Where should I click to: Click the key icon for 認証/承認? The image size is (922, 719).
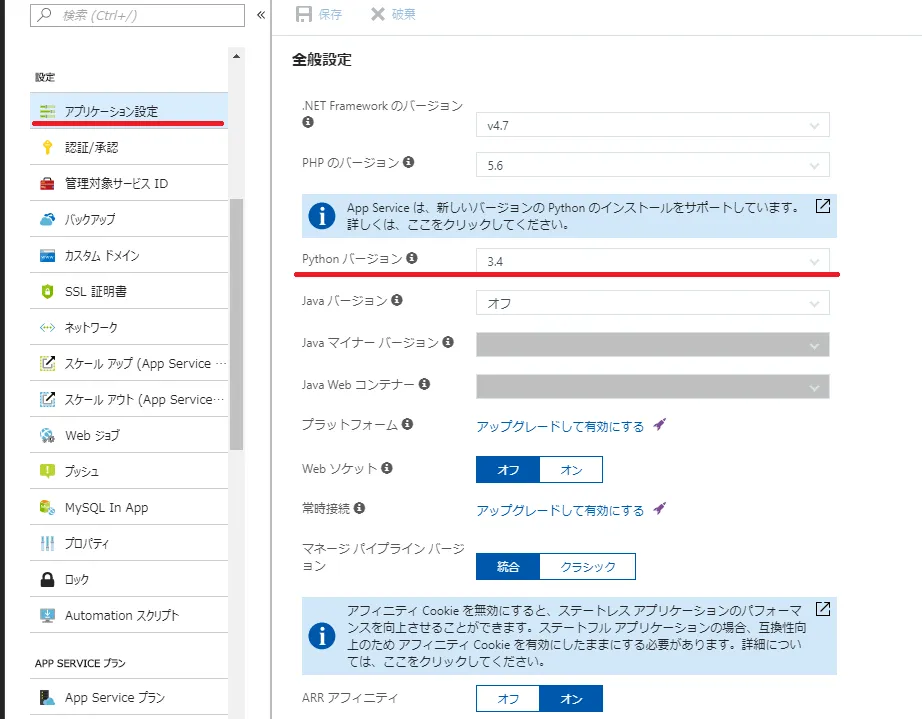(x=47, y=147)
